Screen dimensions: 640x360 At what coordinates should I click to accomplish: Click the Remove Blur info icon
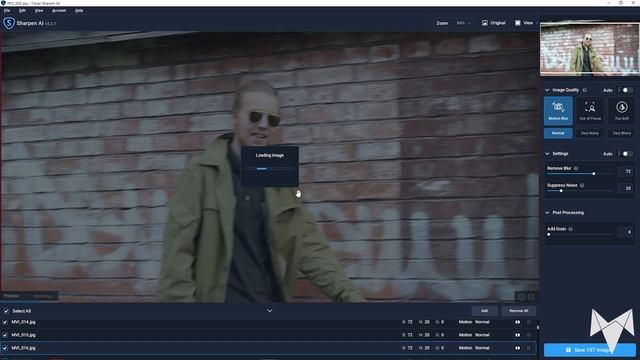tap(576, 168)
